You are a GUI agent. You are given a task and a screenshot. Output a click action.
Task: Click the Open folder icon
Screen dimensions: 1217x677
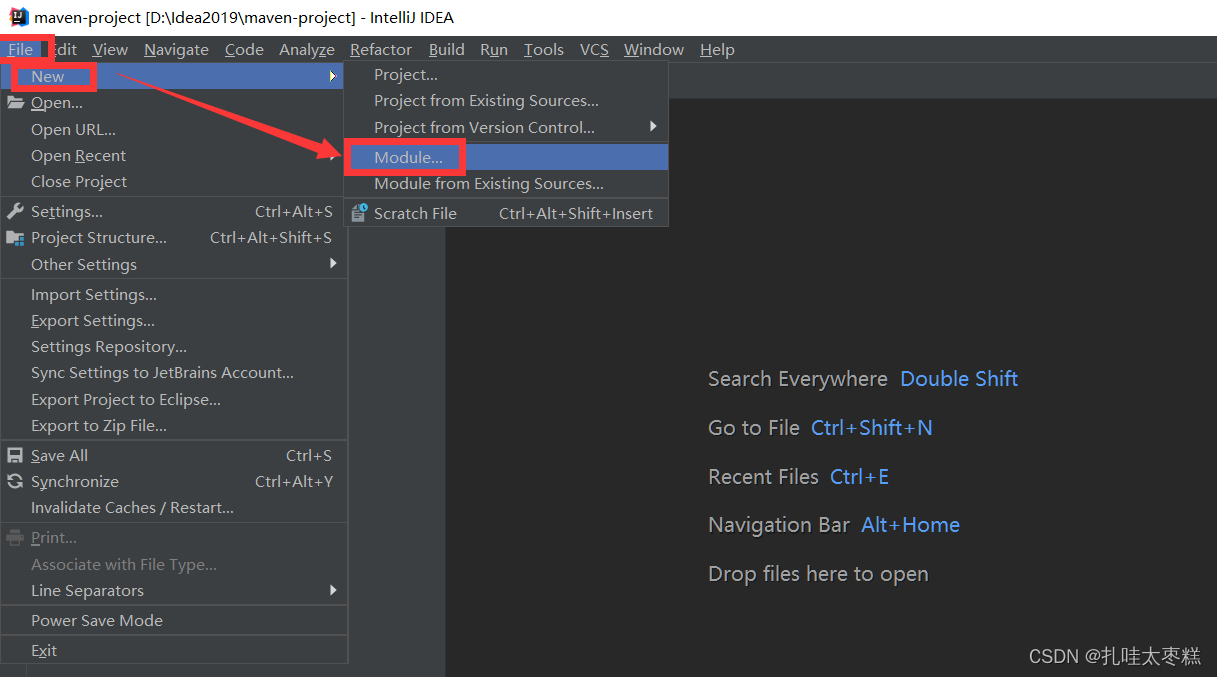15,102
